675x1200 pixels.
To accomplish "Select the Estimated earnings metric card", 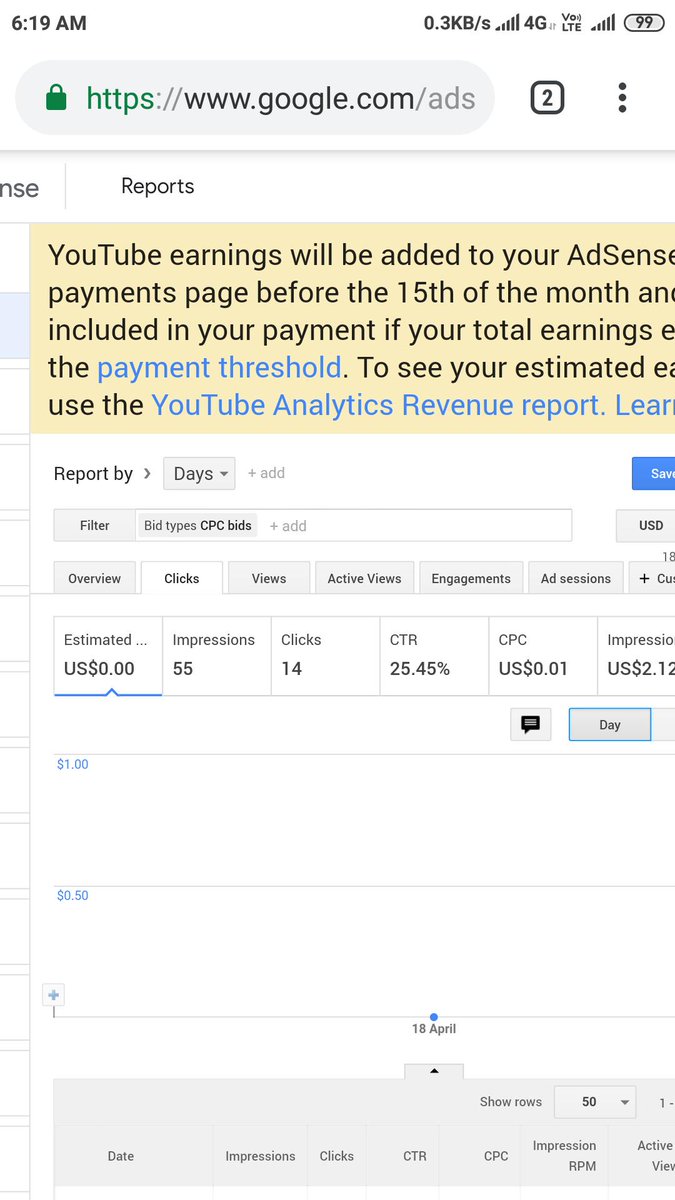I will (108, 655).
